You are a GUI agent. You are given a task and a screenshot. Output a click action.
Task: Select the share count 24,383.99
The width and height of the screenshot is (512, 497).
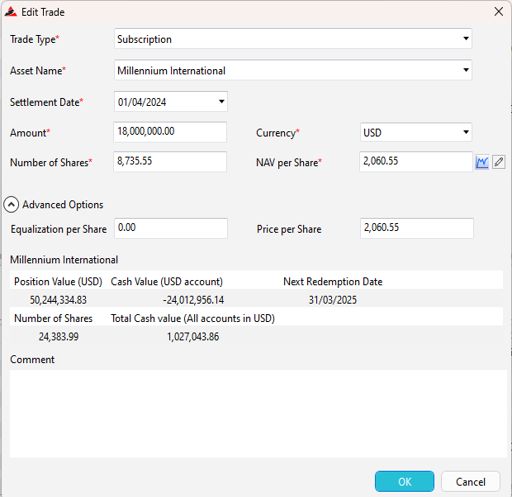point(59,337)
